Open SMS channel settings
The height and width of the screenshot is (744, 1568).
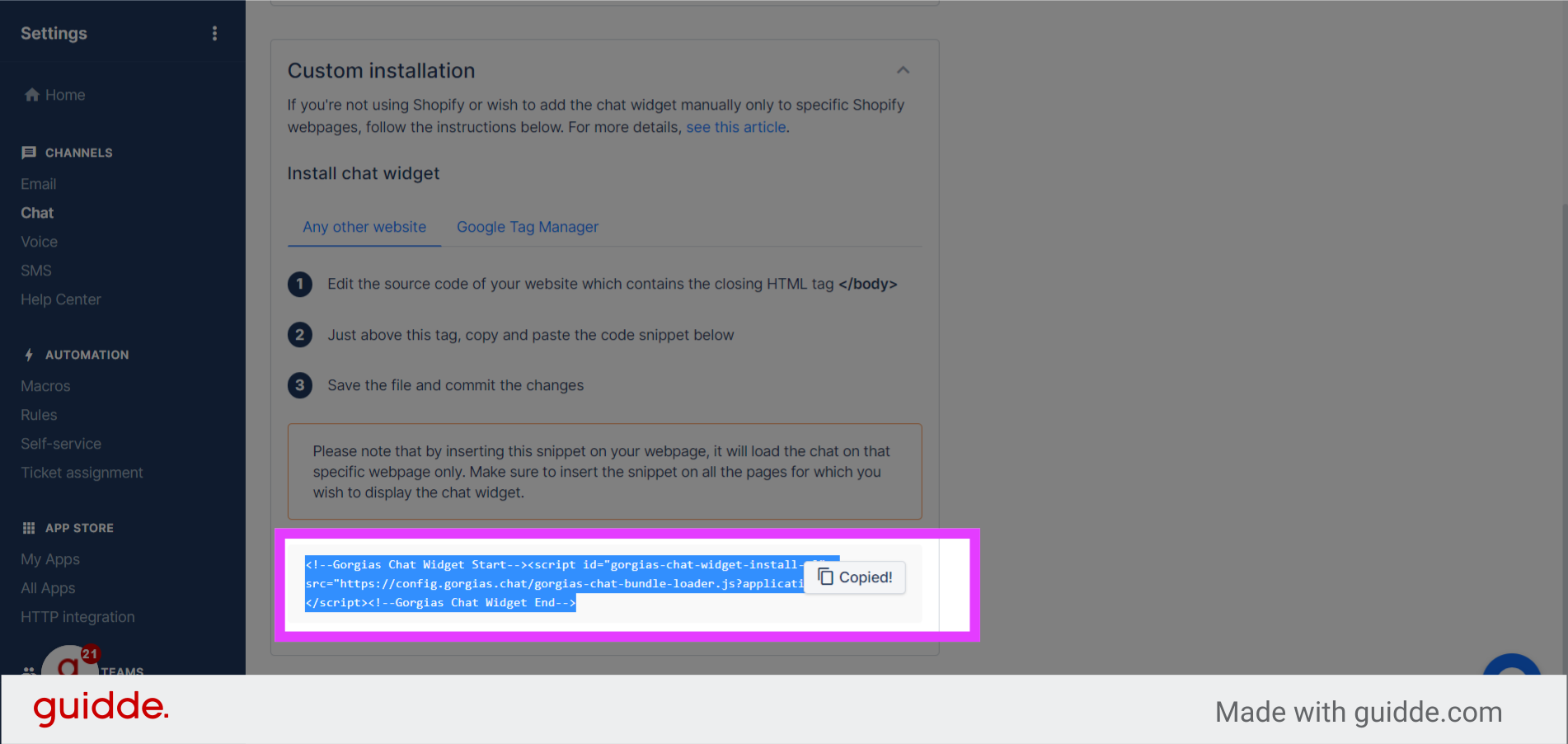[x=36, y=271]
